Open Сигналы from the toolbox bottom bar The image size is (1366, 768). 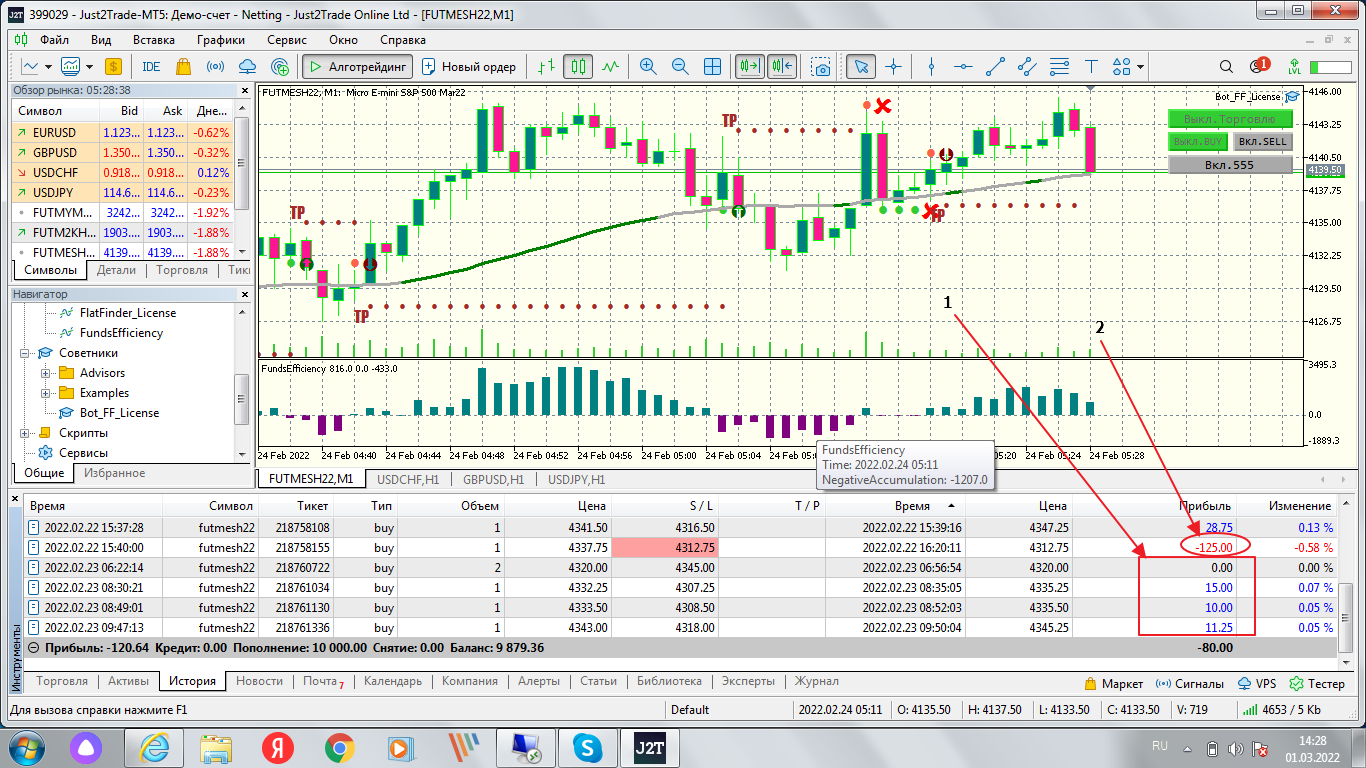click(x=1189, y=684)
